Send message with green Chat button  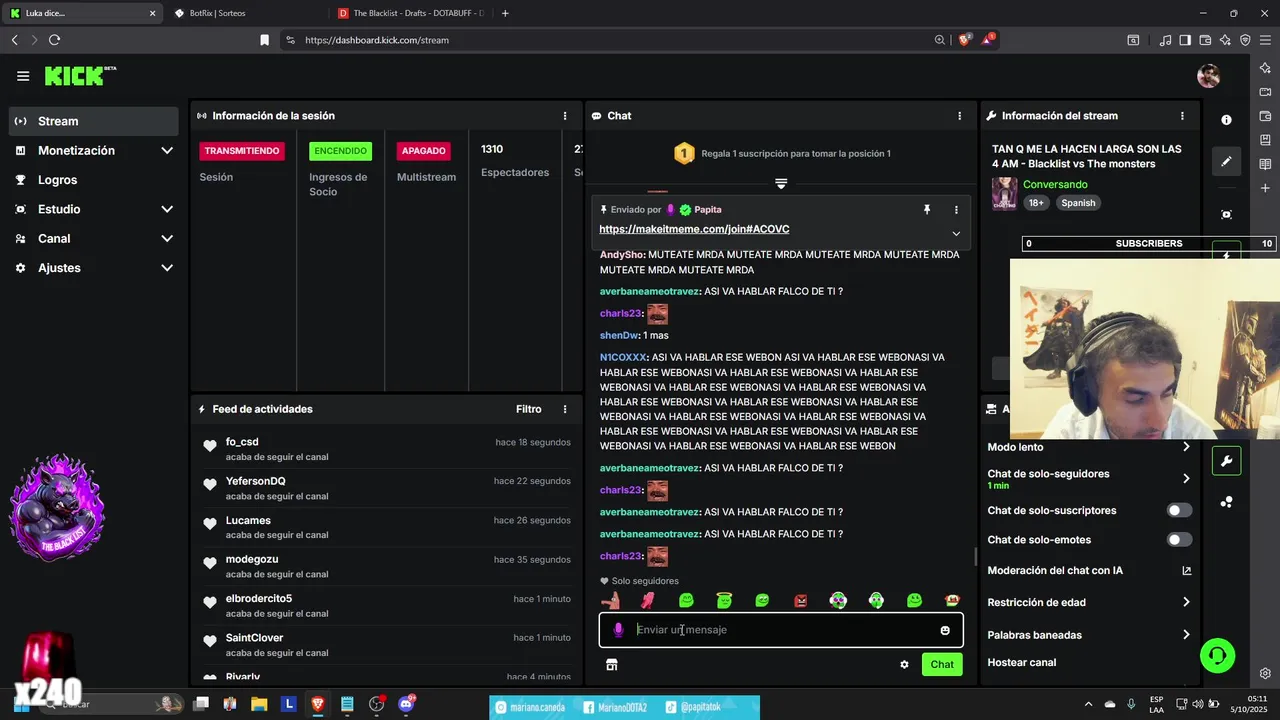942,664
